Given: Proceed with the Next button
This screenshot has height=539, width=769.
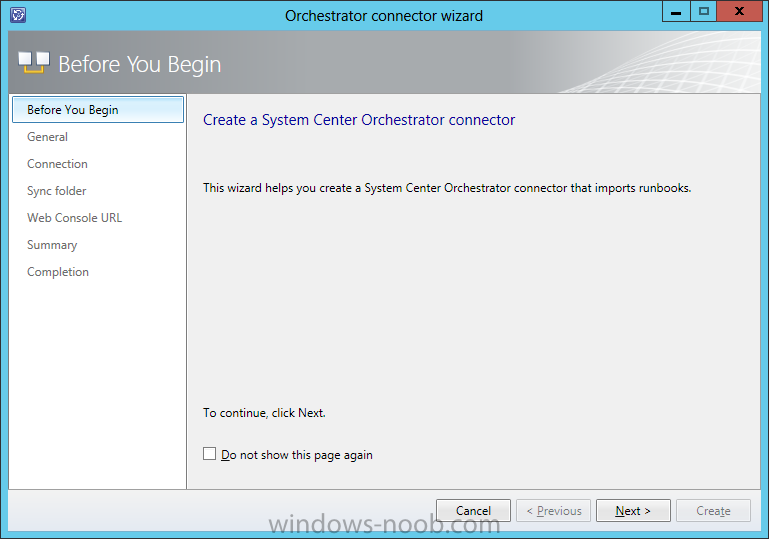Looking at the screenshot, I should (x=633, y=511).
